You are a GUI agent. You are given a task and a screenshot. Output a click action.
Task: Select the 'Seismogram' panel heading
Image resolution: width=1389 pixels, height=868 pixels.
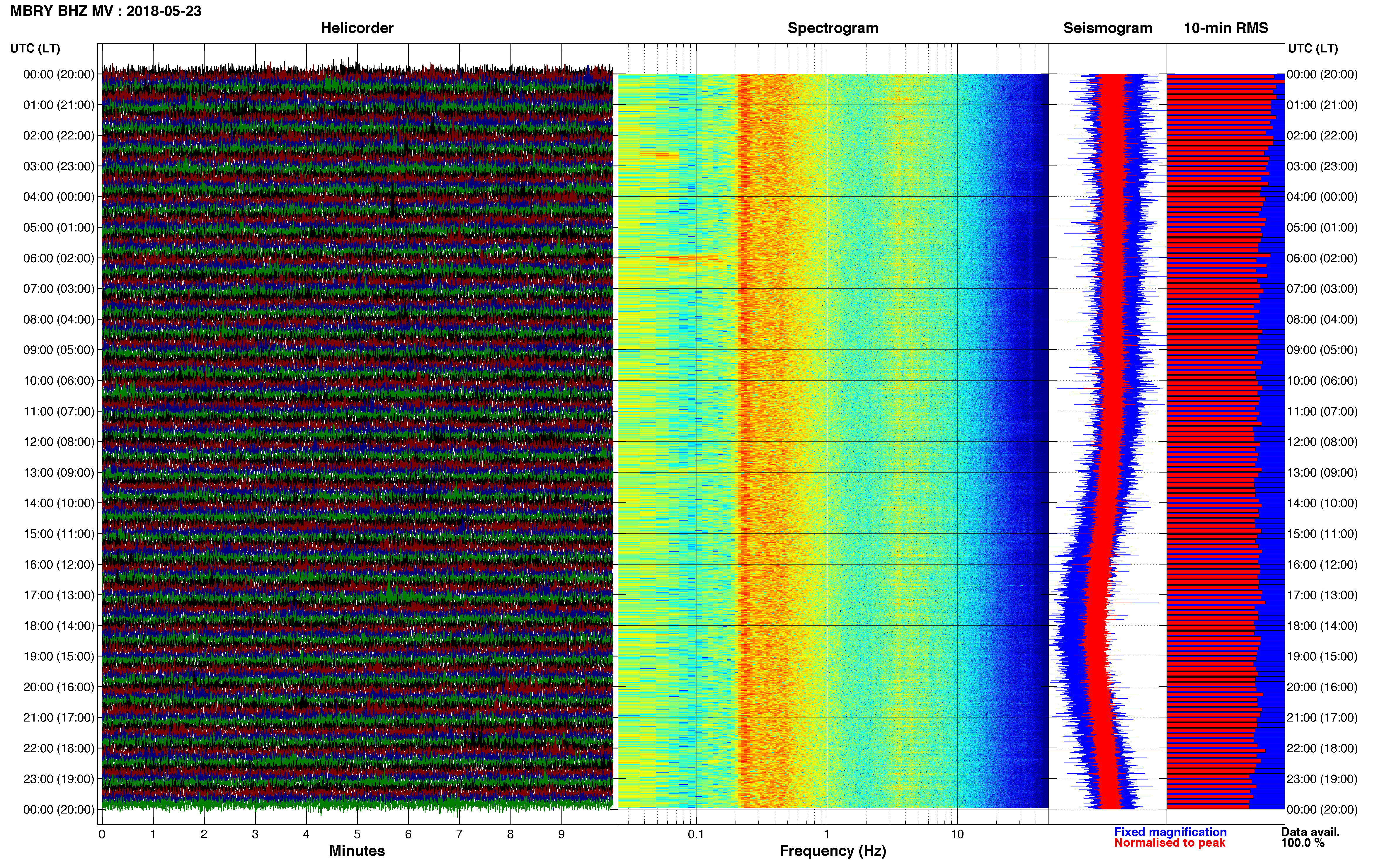1108,28
